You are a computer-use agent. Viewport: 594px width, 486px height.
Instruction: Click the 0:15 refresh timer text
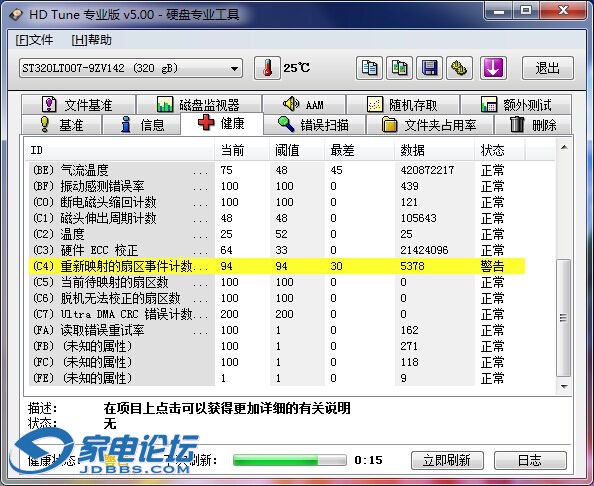pos(368,460)
